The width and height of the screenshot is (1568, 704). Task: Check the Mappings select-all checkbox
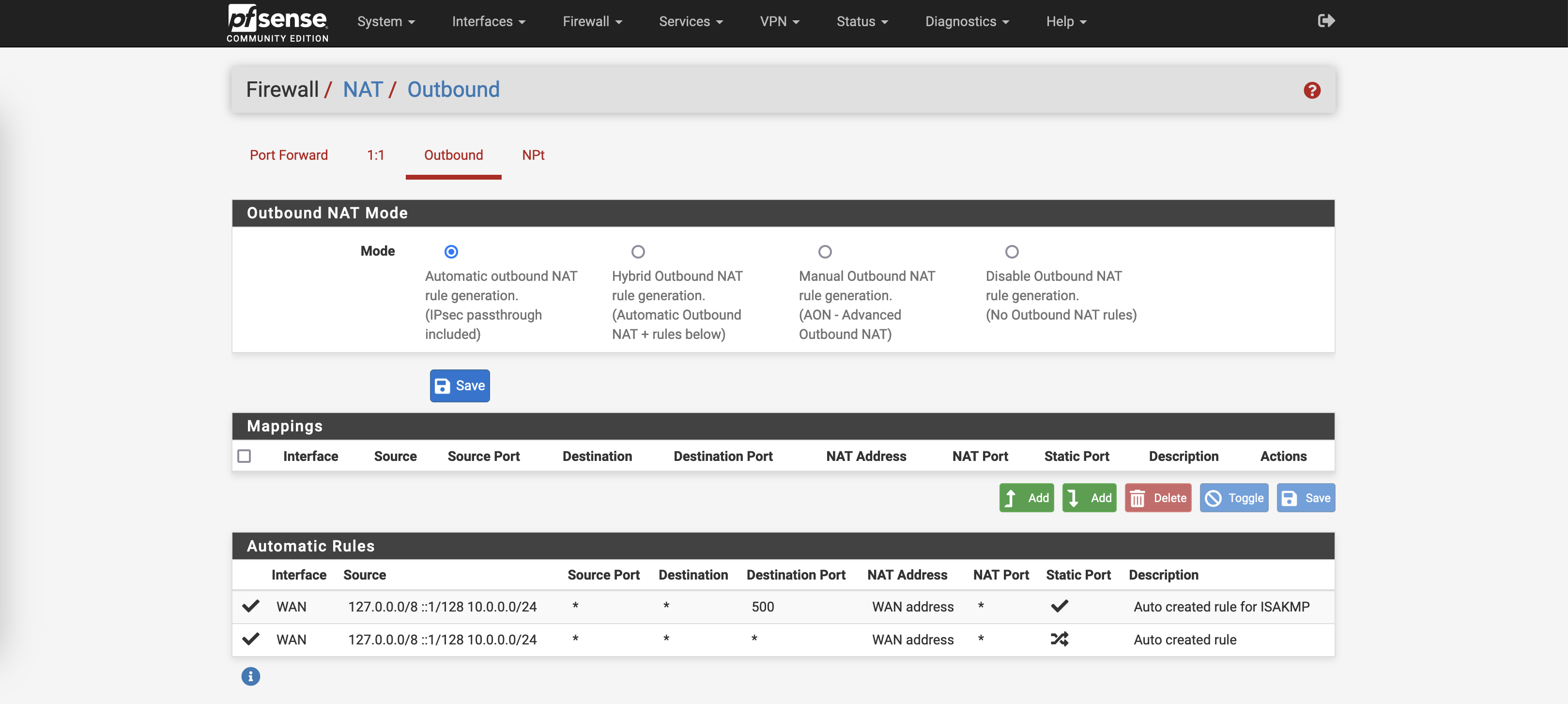pyautogui.click(x=244, y=456)
